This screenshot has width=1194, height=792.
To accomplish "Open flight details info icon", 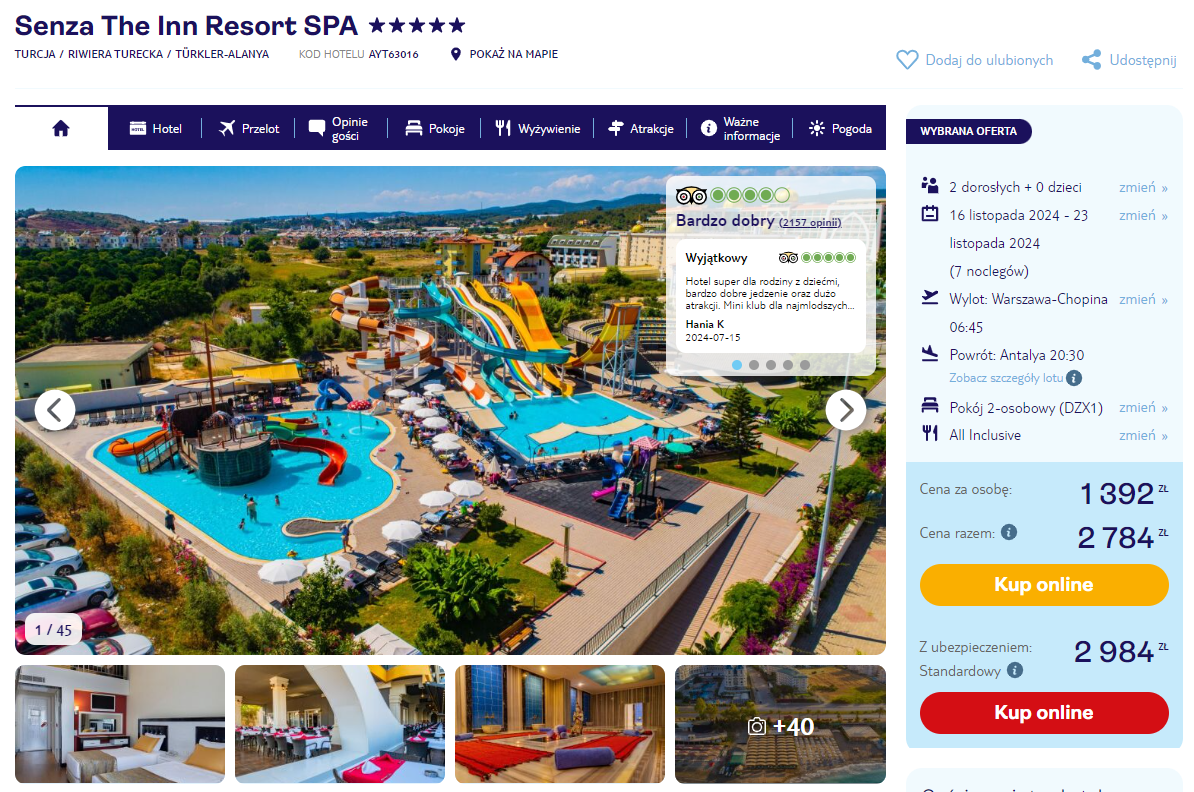I will point(1074,378).
